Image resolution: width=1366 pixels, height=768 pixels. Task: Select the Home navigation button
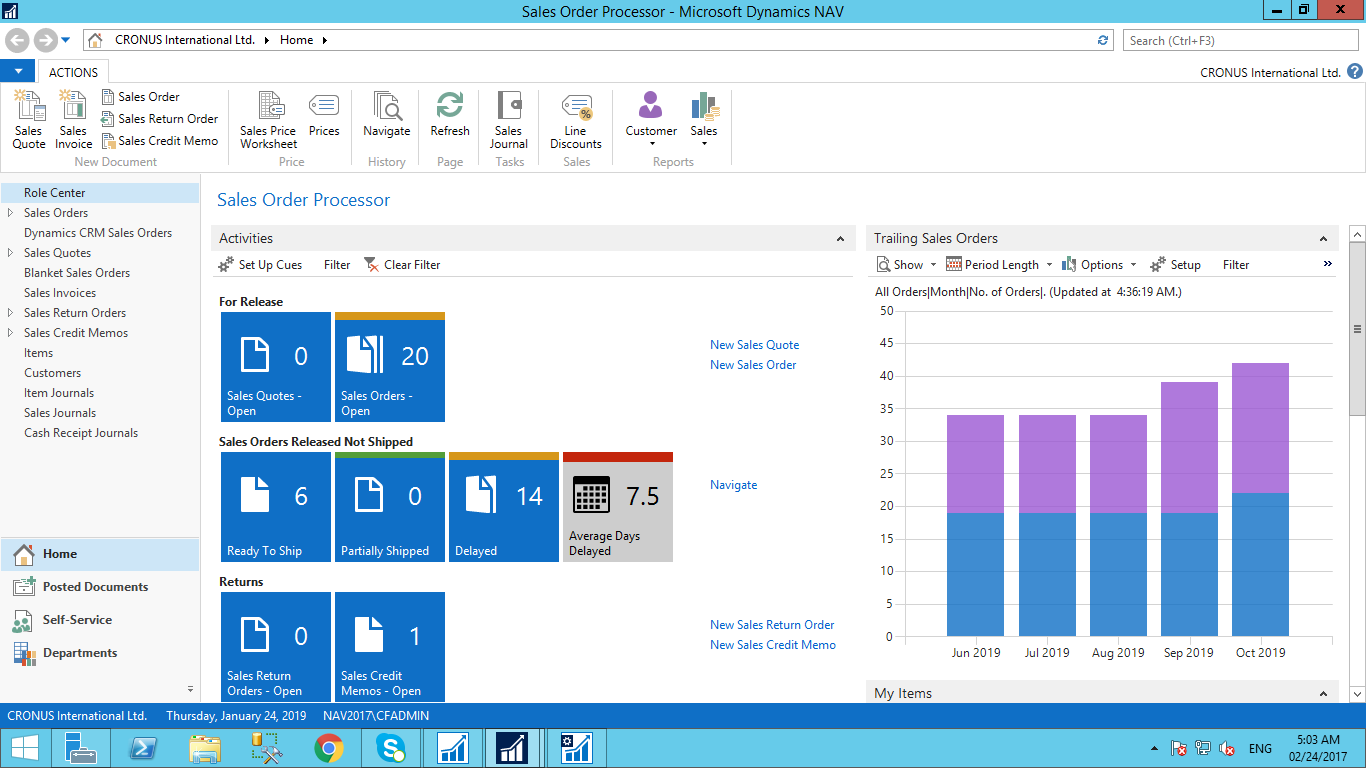pos(100,554)
